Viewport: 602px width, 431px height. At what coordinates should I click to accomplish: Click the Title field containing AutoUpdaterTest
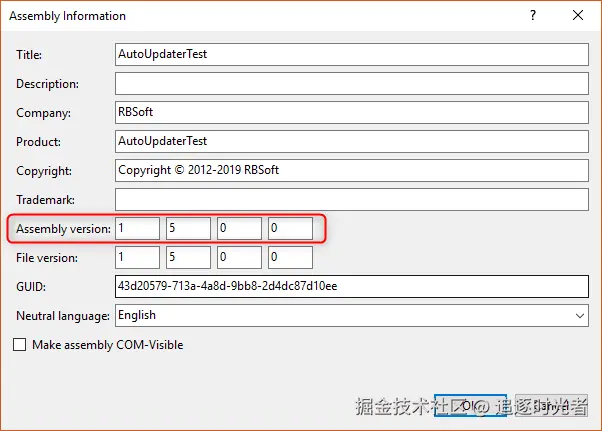(x=351, y=55)
